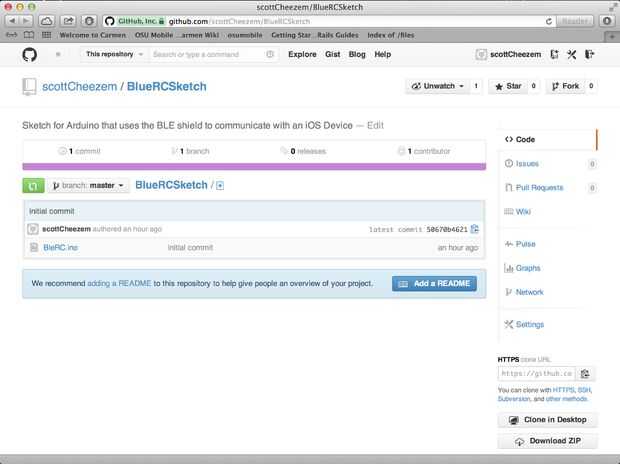Open the This repository search scope dropdown

point(114,54)
